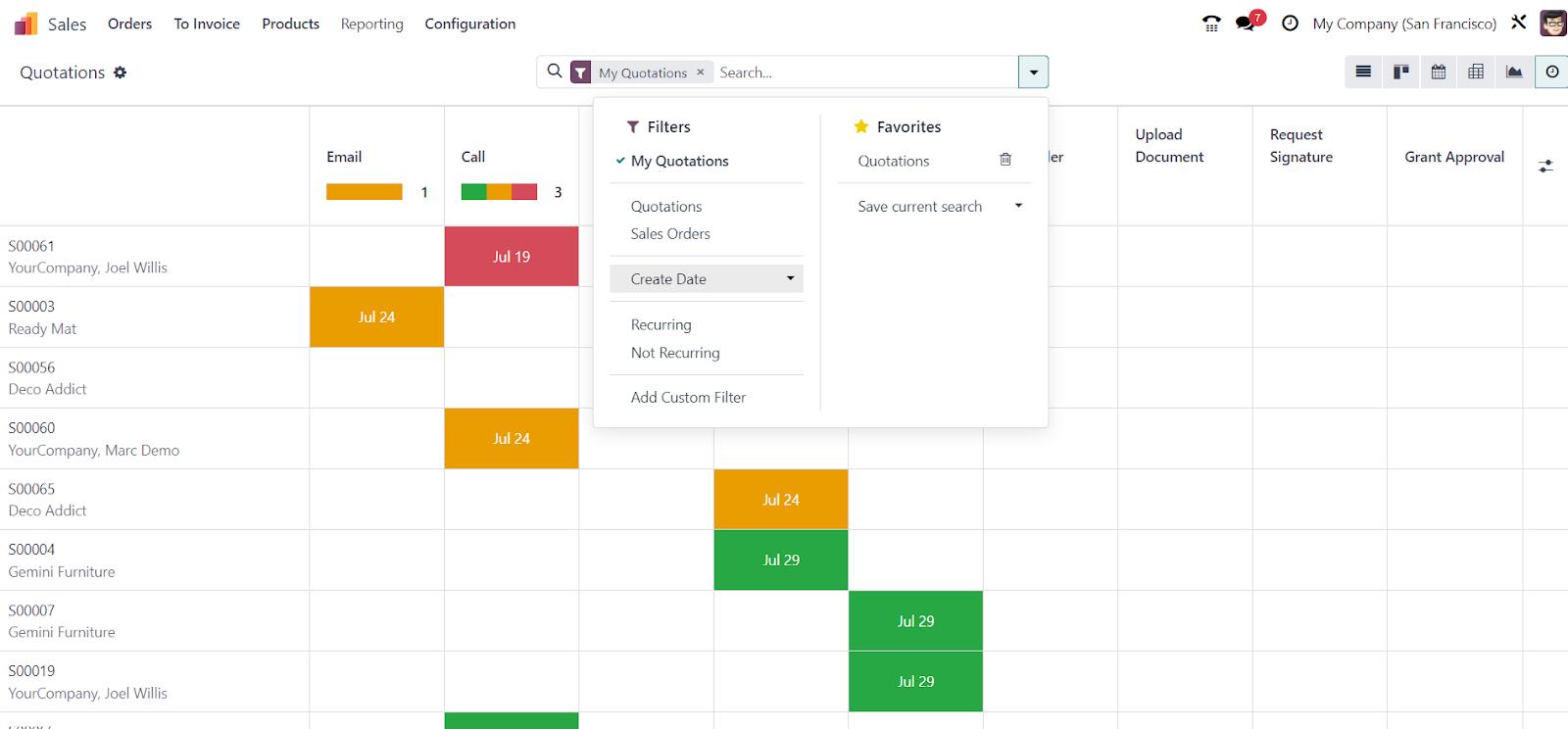Click the Upload Document column header
Screen dimensions: 1568x729
click(x=1169, y=146)
